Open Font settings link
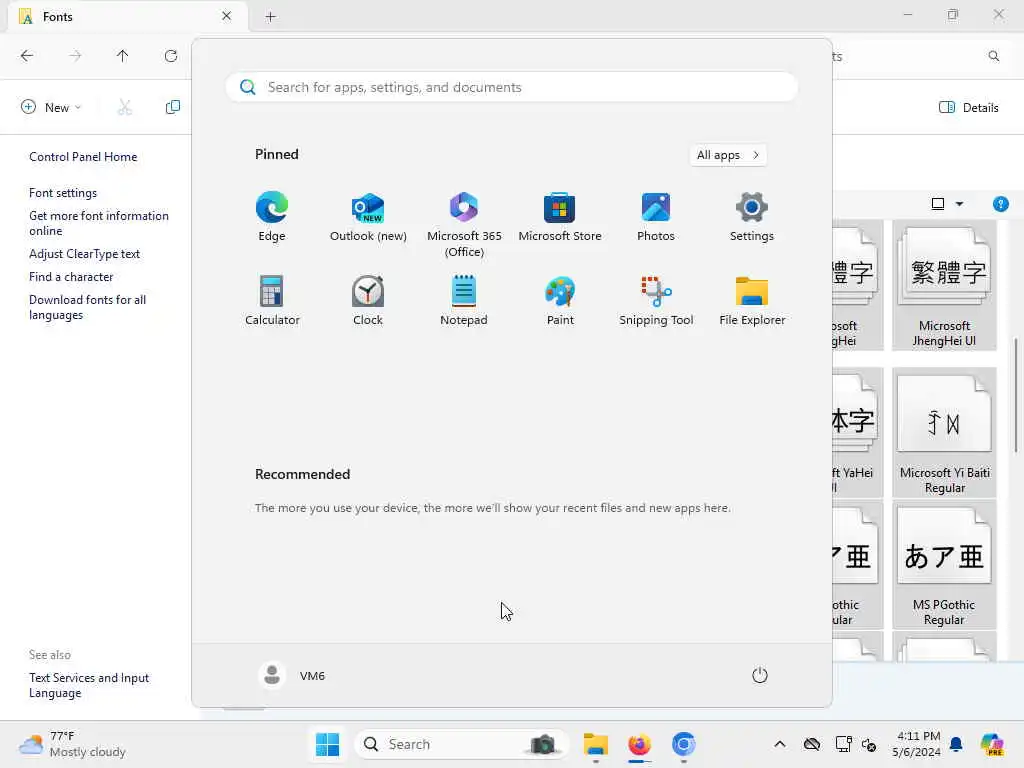Screen dimensions: 1024x768 tap(63, 193)
